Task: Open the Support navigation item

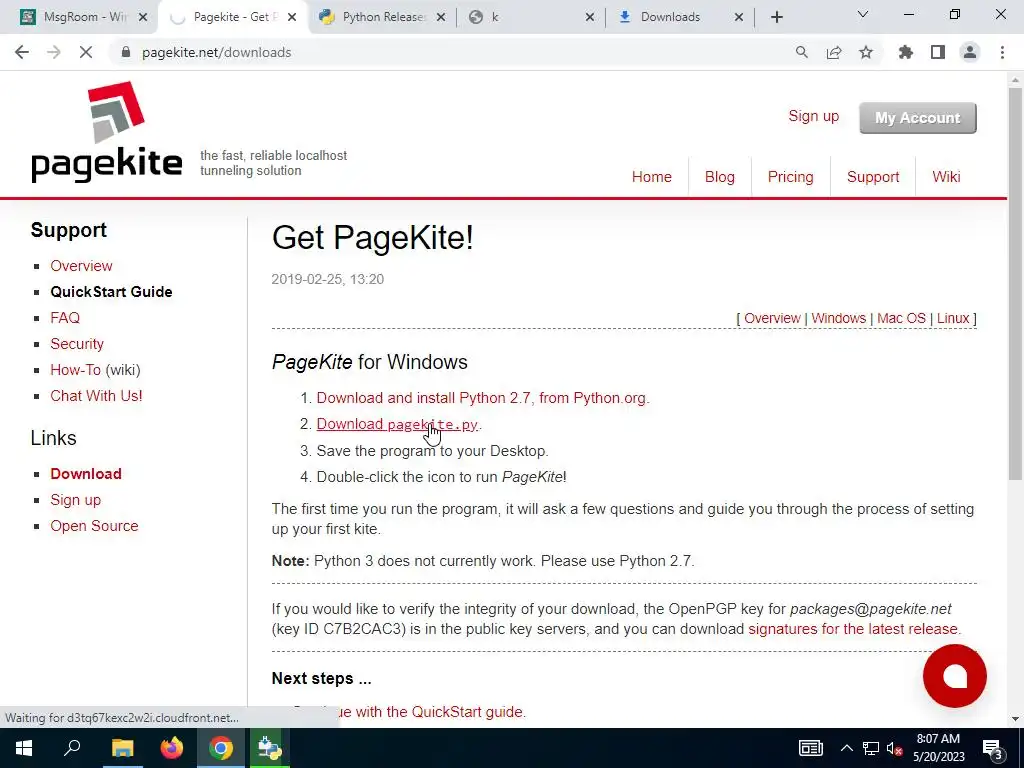Action: coord(872,177)
